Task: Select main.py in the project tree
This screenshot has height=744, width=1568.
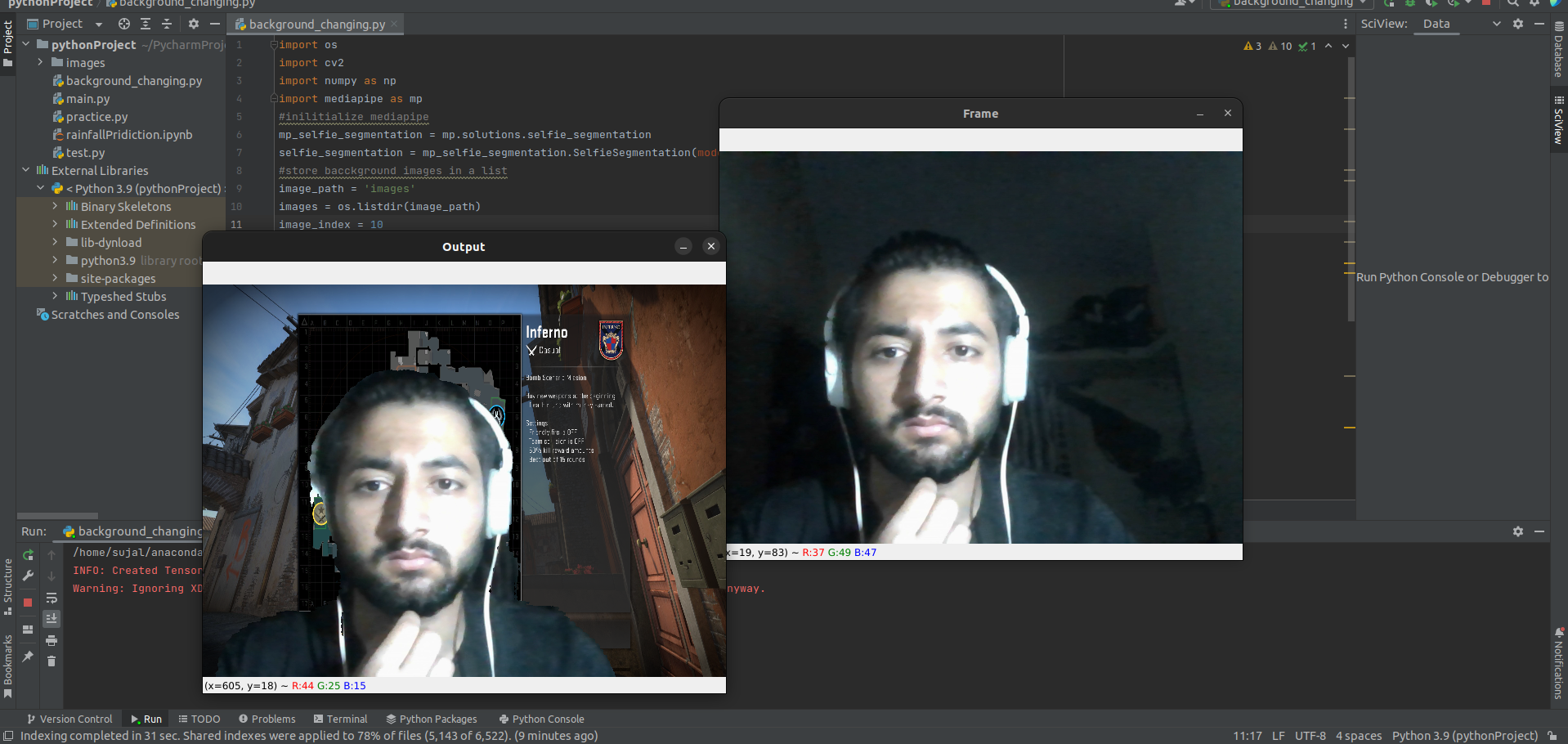Action: [x=86, y=98]
